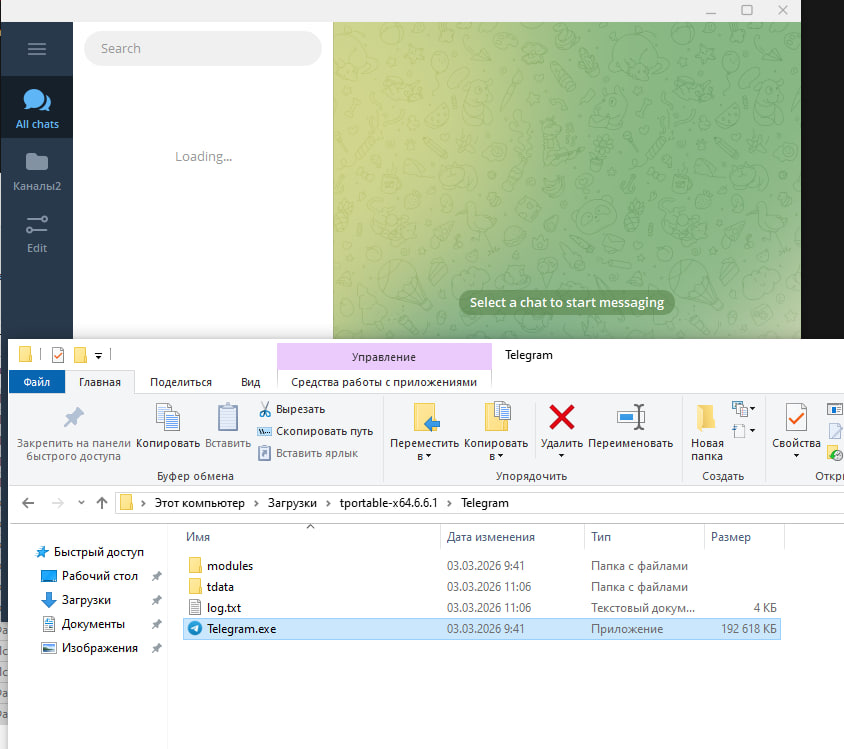844x749 pixels.
Task: Click Загрузки in the address breadcrumb
Action: click(292, 503)
